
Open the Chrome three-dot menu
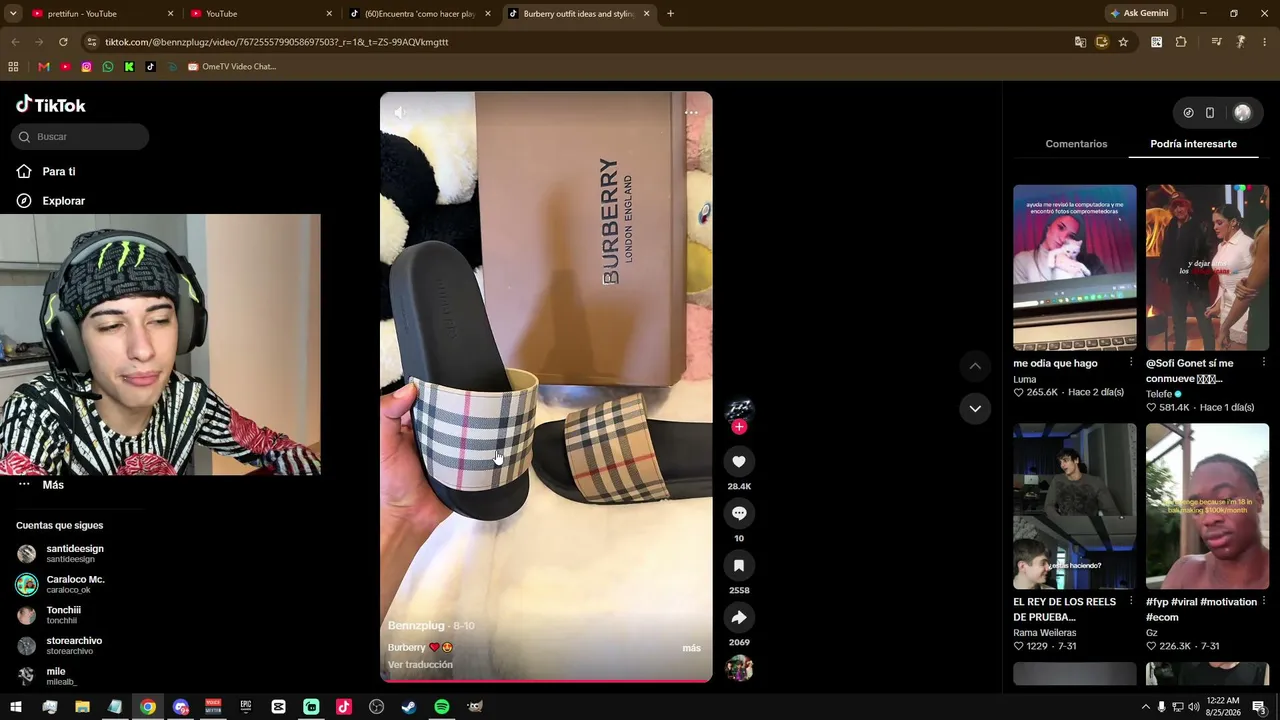pos(1265,42)
